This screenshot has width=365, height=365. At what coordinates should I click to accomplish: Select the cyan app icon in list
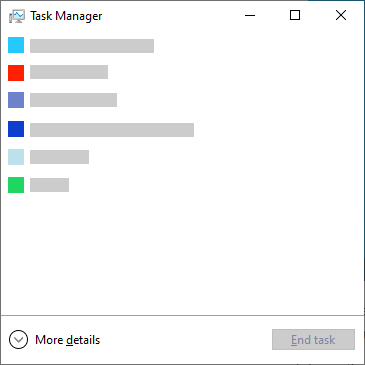pyautogui.click(x=16, y=45)
